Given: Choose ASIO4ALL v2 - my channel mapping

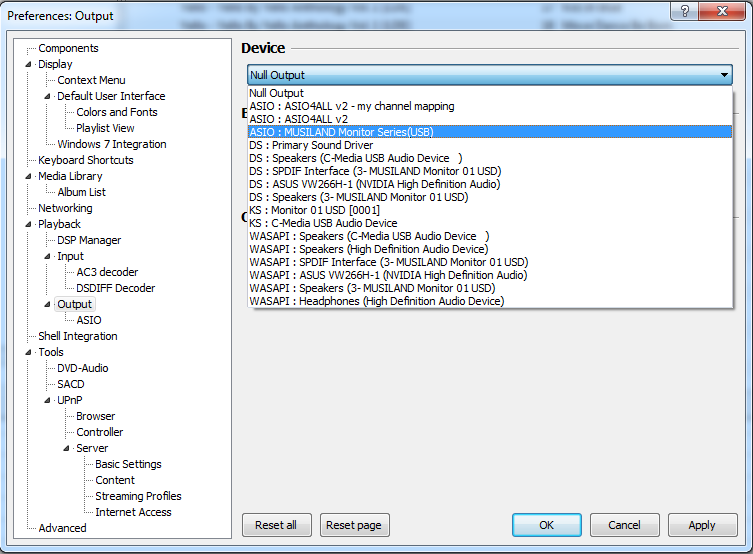Looking at the screenshot, I should tap(490, 106).
